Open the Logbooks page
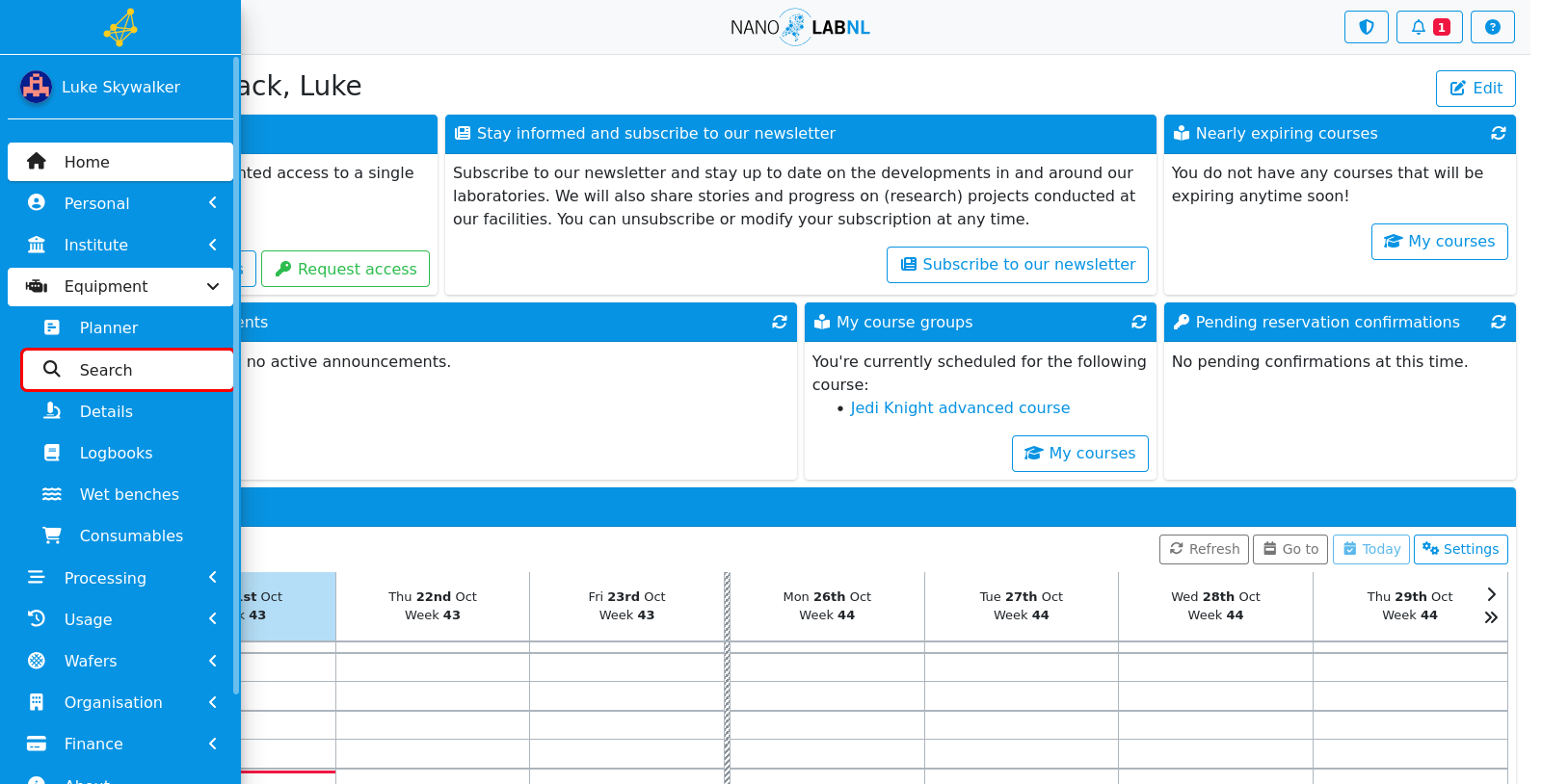This screenshot has width=1542, height=784. click(x=128, y=453)
